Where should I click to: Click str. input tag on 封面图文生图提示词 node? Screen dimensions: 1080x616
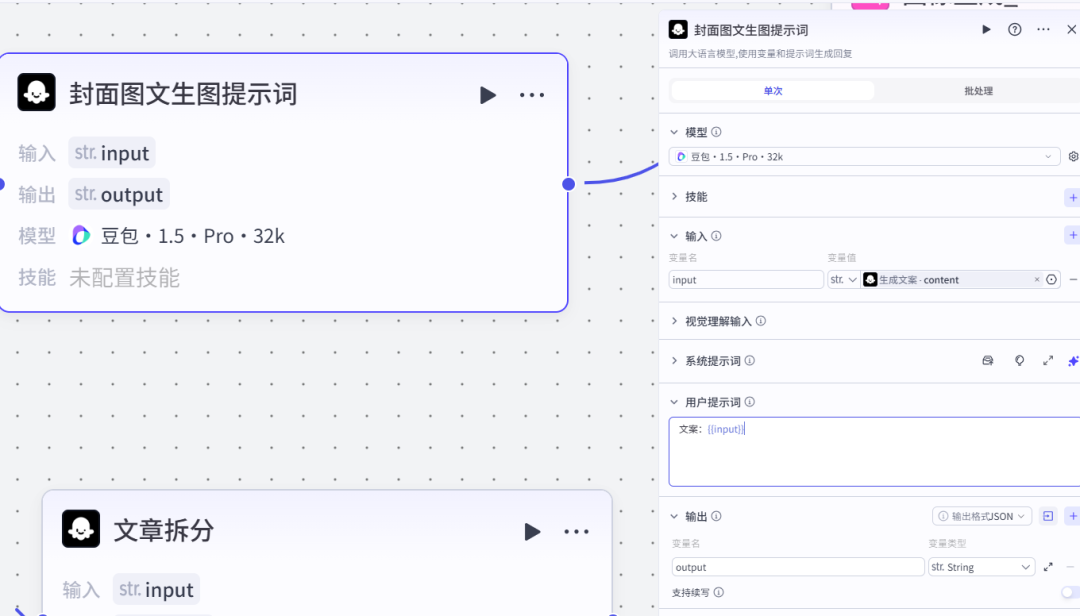point(112,153)
